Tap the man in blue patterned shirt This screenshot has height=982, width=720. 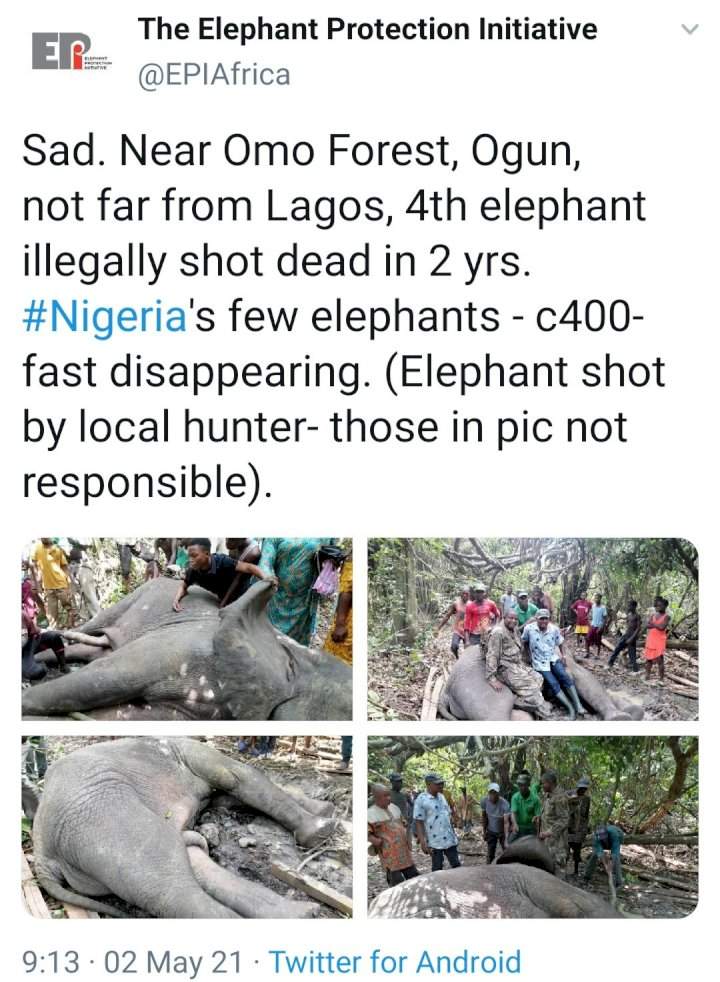[435, 822]
